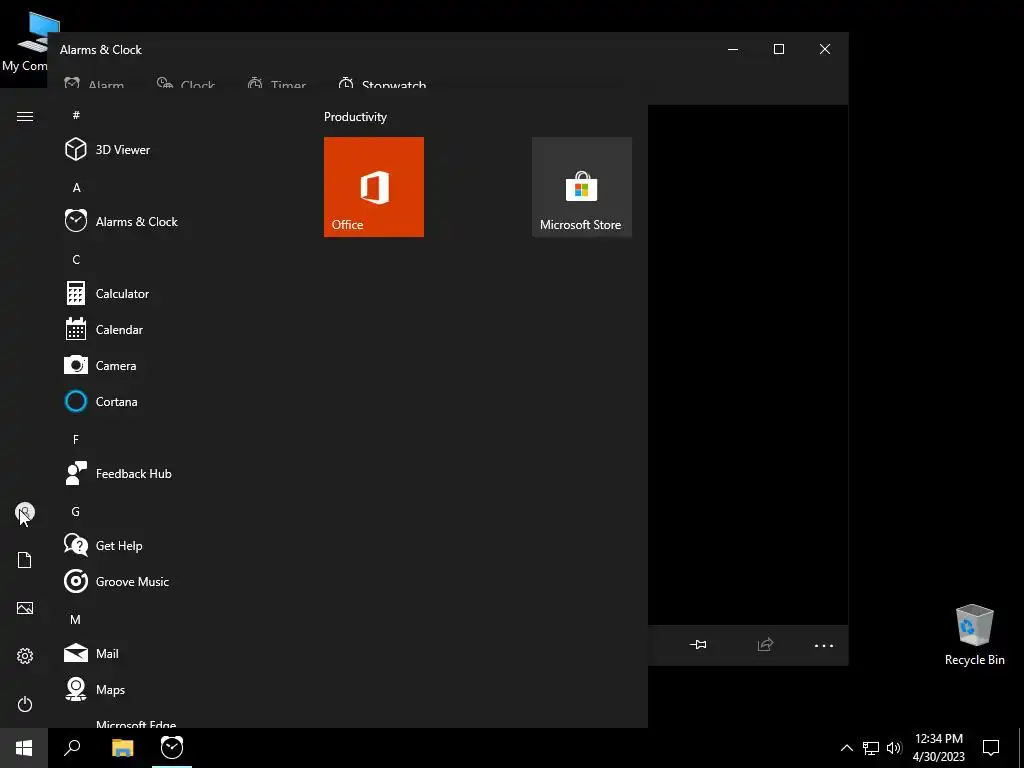Open the volume tray icon
This screenshot has height=768, width=1024.
[x=894, y=748]
